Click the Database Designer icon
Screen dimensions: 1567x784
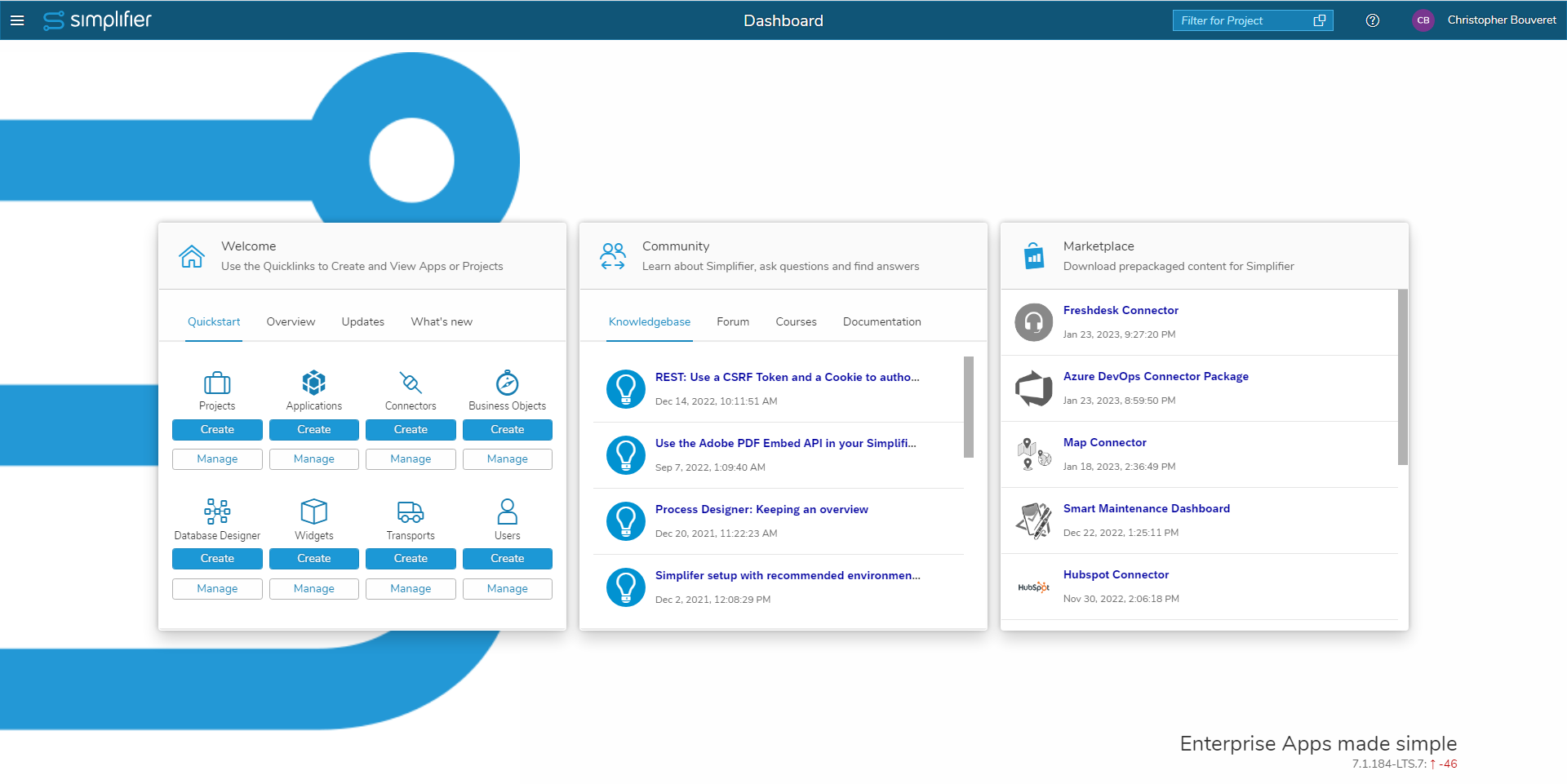click(216, 512)
